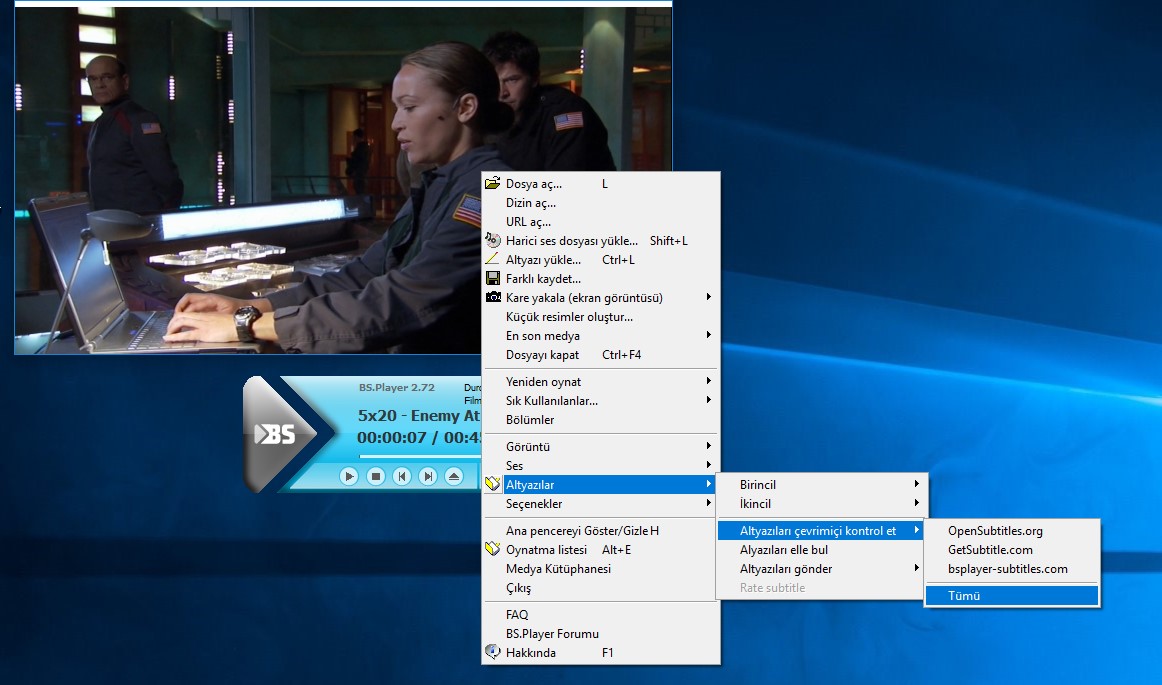Screen dimensions: 1162x685
Task: Open the BS.Player Forumu link
Action: [x=552, y=634]
